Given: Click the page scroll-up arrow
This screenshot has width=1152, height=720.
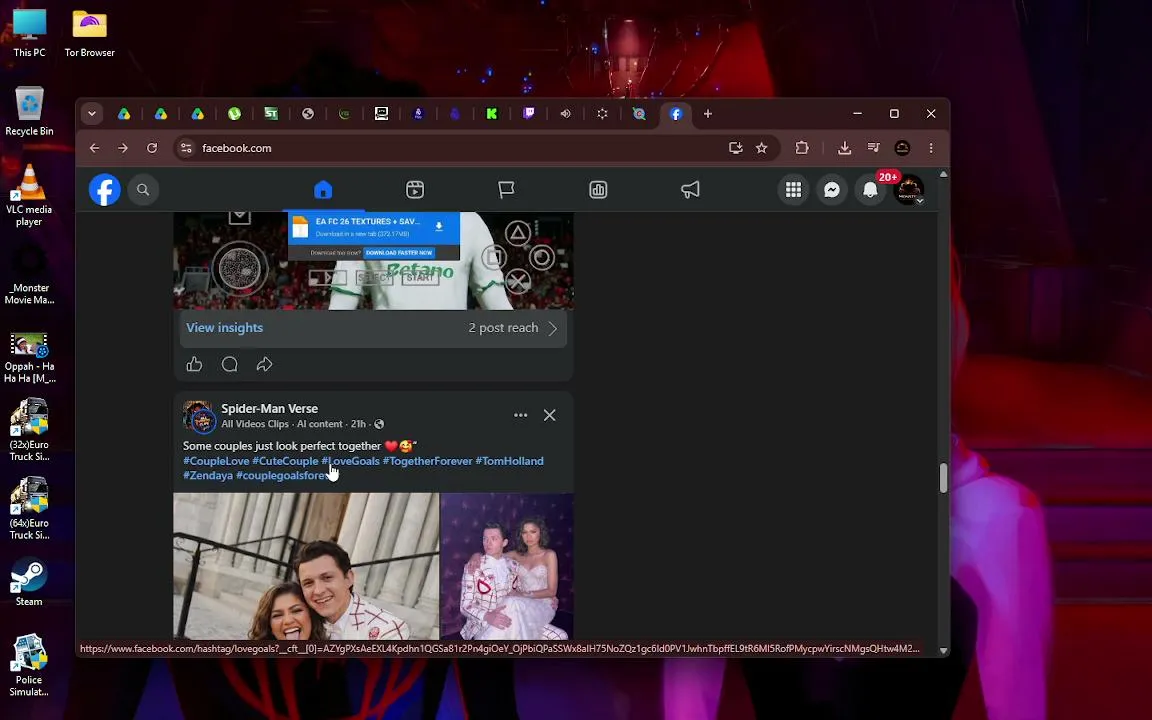Looking at the screenshot, I should 943,174.
